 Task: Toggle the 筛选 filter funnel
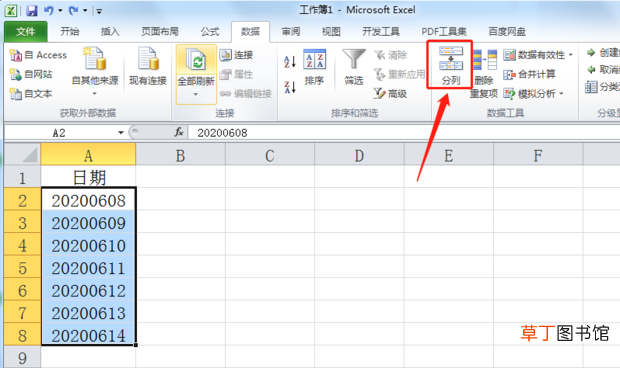click(354, 67)
